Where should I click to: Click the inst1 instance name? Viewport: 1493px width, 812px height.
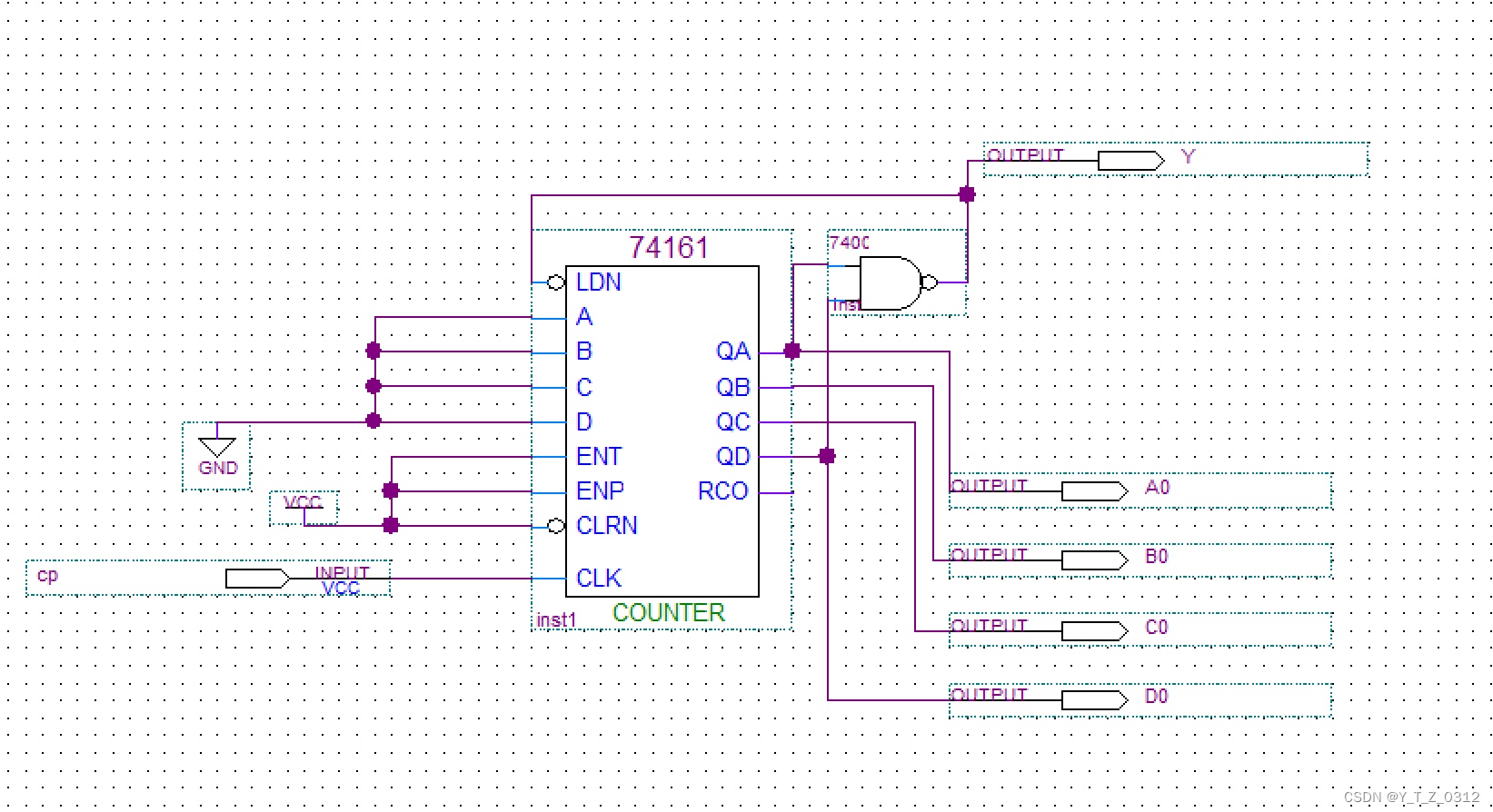click(556, 620)
